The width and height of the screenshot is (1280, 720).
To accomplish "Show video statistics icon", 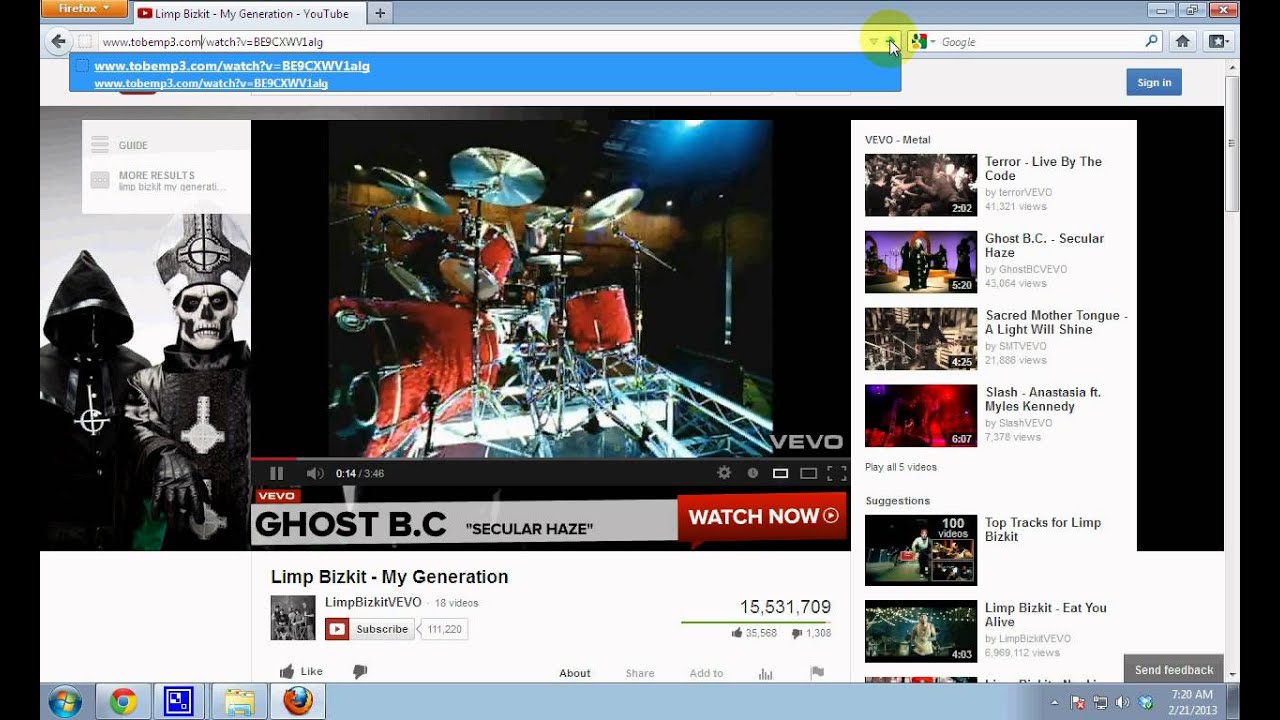I will click(x=766, y=673).
